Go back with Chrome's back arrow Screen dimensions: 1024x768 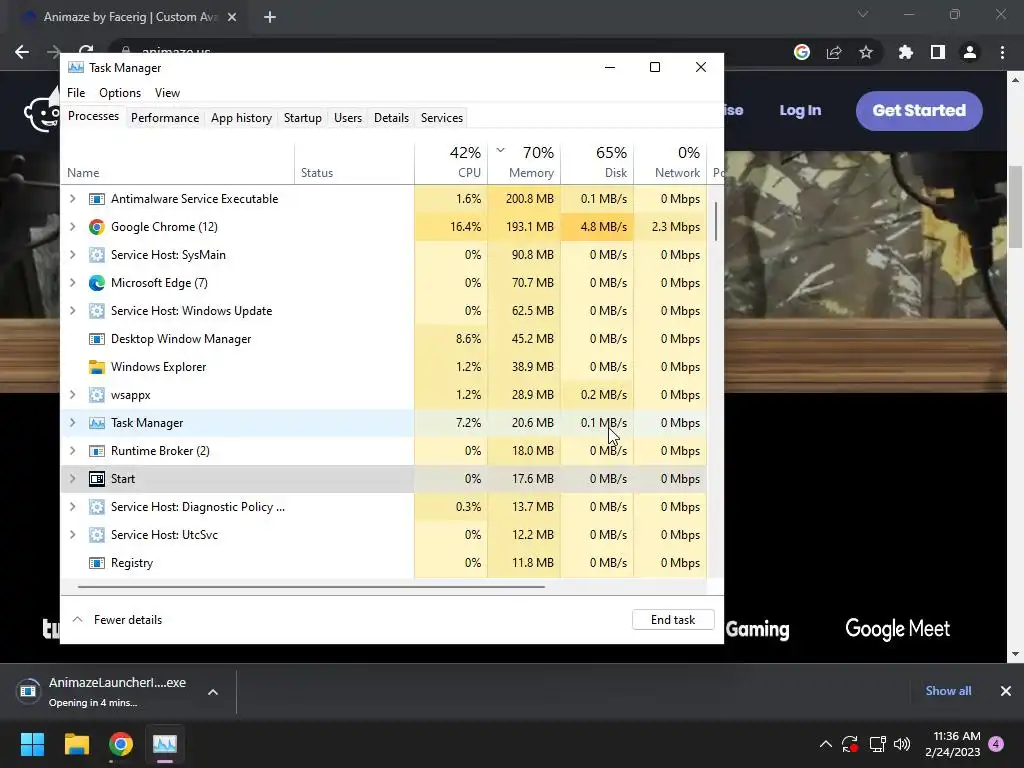click(x=22, y=52)
